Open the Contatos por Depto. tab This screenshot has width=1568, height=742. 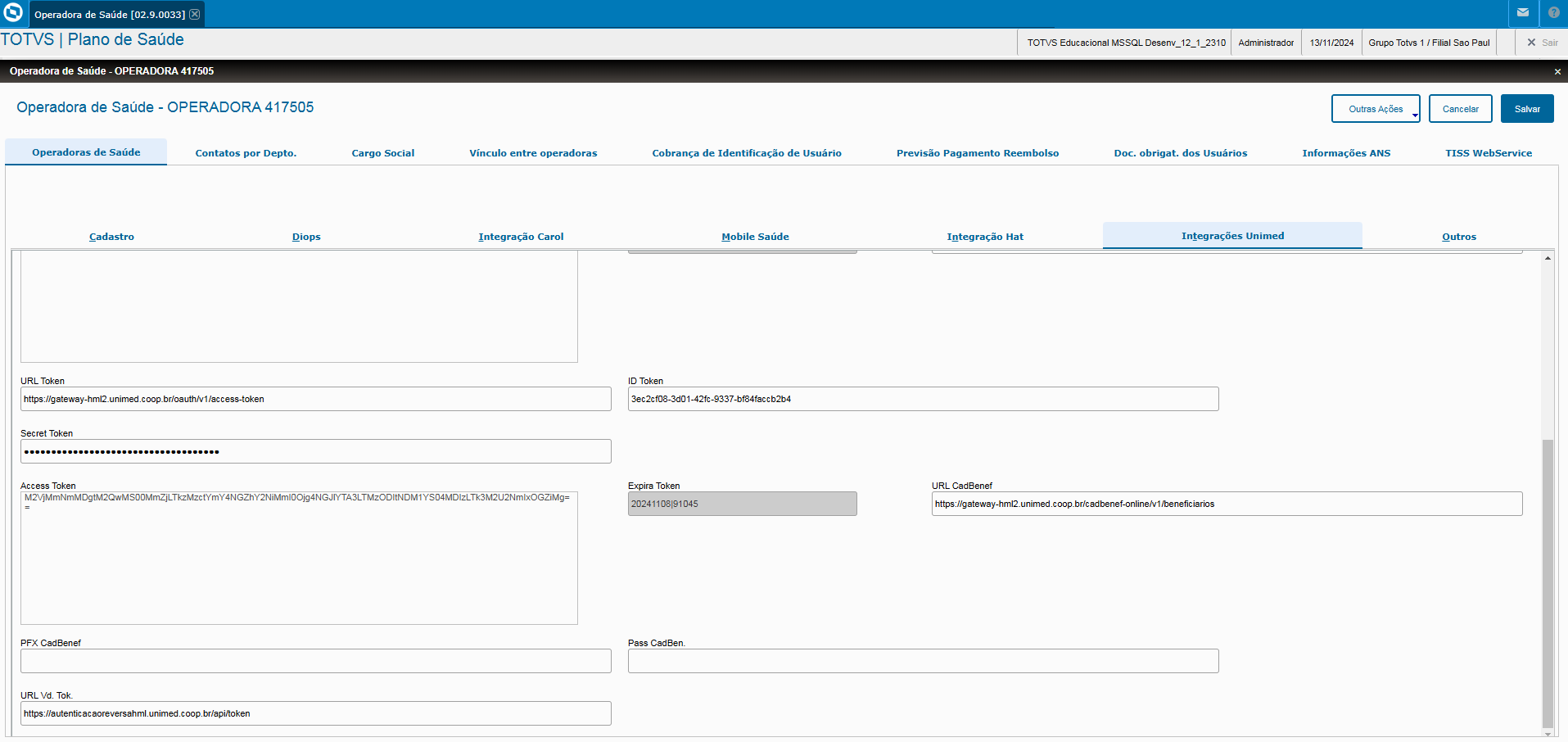246,153
